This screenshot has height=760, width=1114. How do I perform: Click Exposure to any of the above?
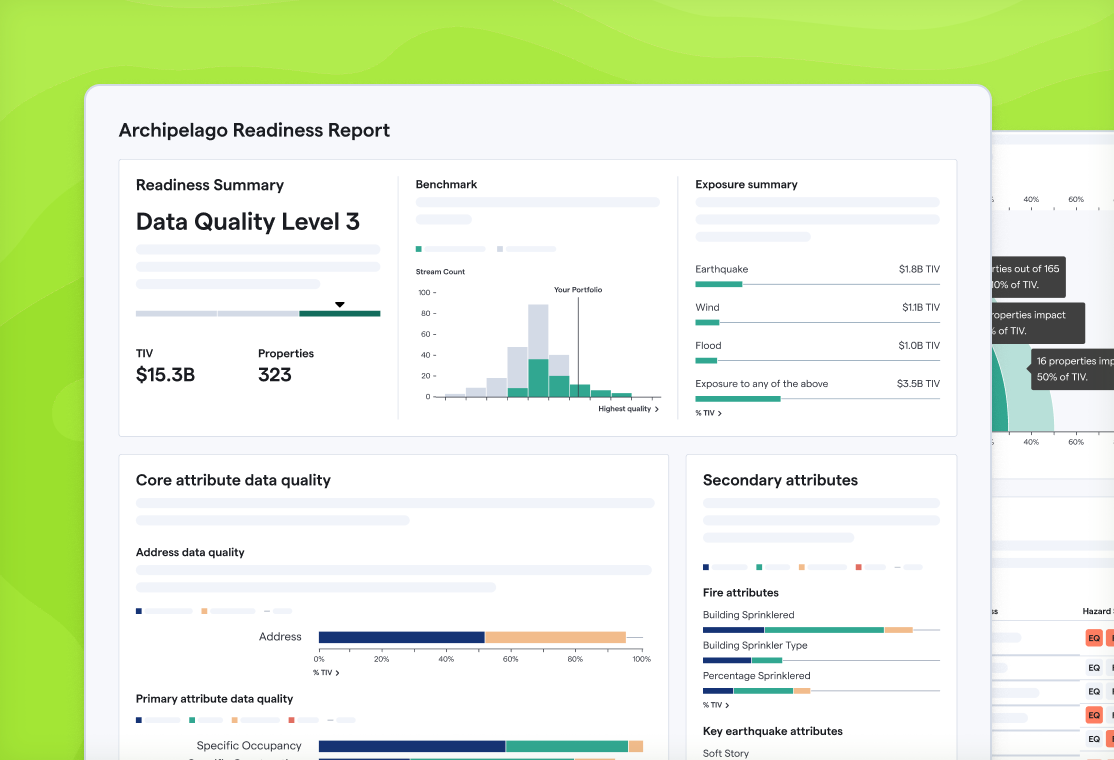(x=762, y=384)
